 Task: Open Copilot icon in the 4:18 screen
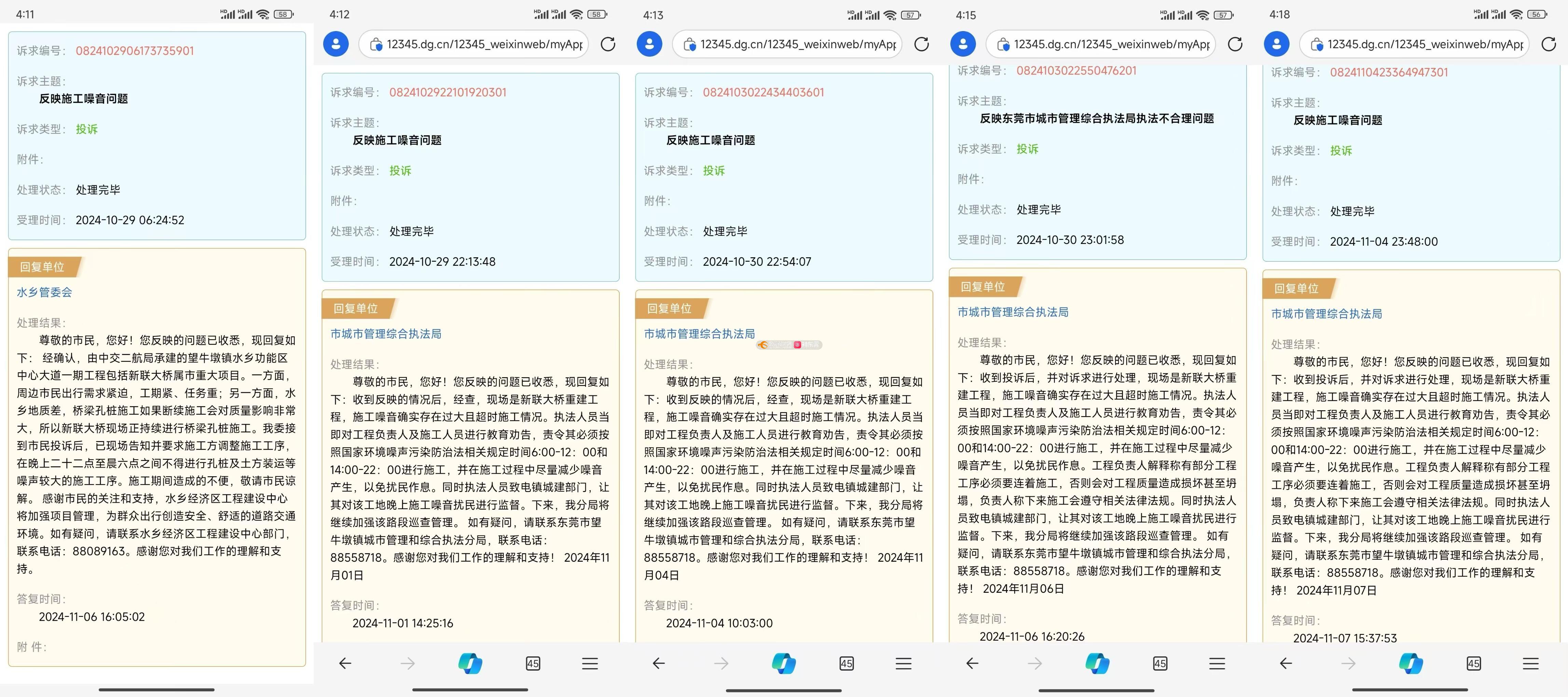1411,663
